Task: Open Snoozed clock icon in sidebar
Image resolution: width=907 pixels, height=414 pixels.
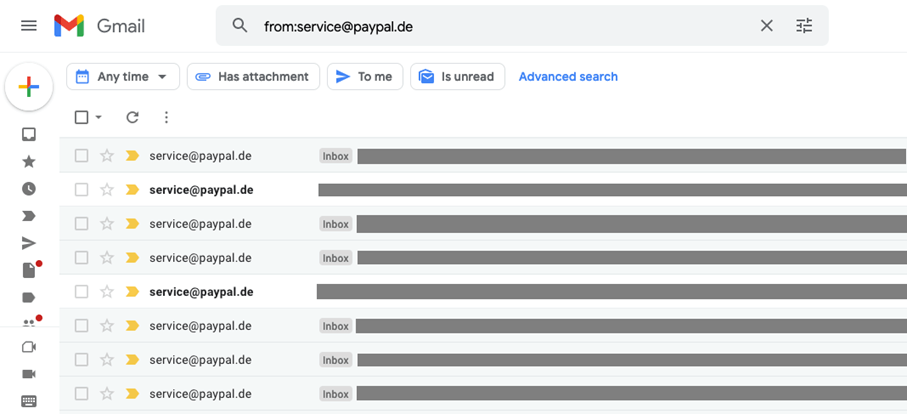Action: point(29,188)
